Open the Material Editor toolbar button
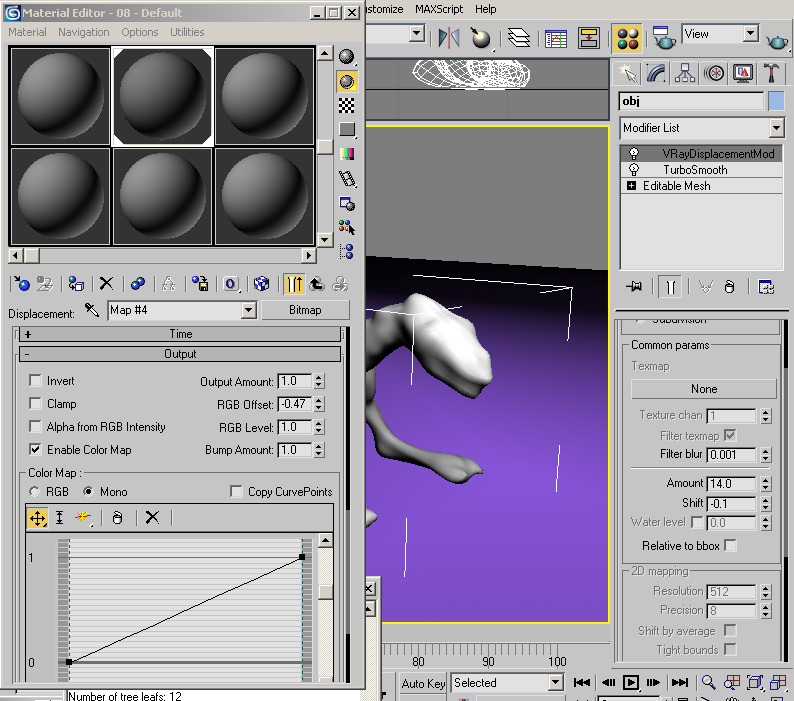 (x=628, y=38)
